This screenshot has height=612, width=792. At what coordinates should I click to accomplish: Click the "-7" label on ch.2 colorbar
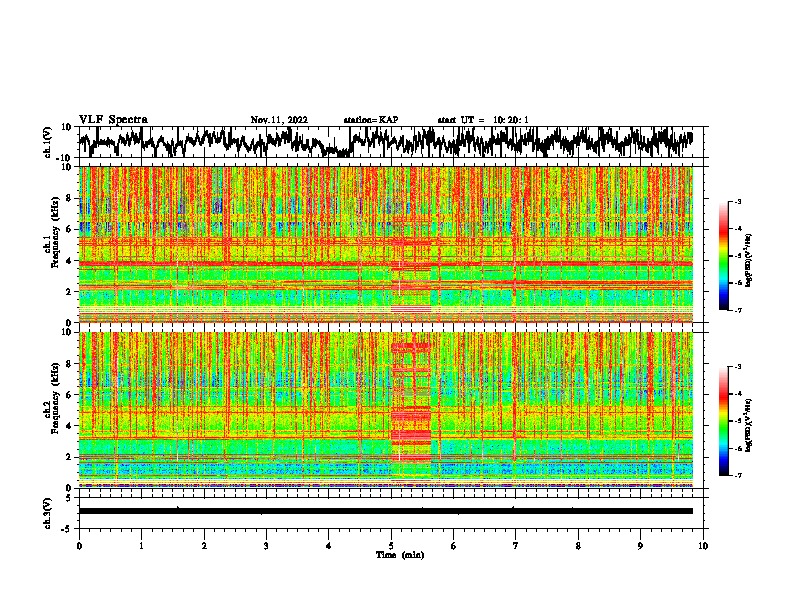738,475
